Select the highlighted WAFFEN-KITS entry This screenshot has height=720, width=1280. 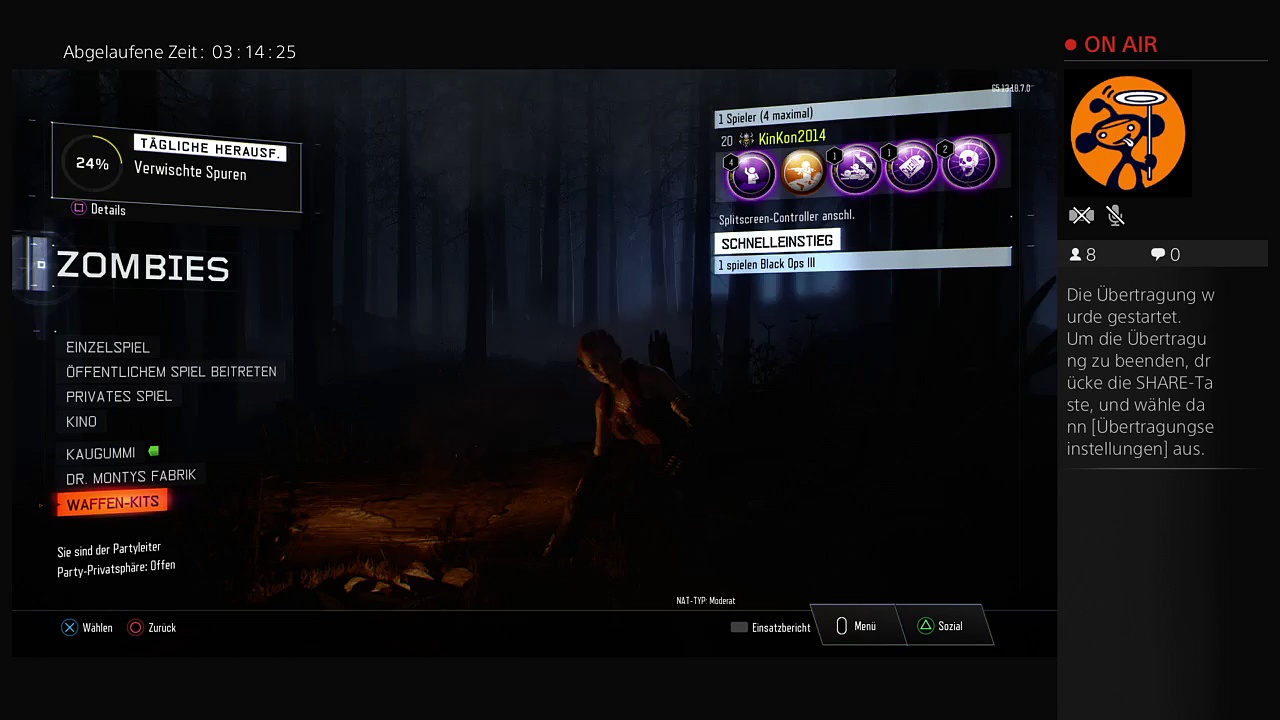point(112,503)
